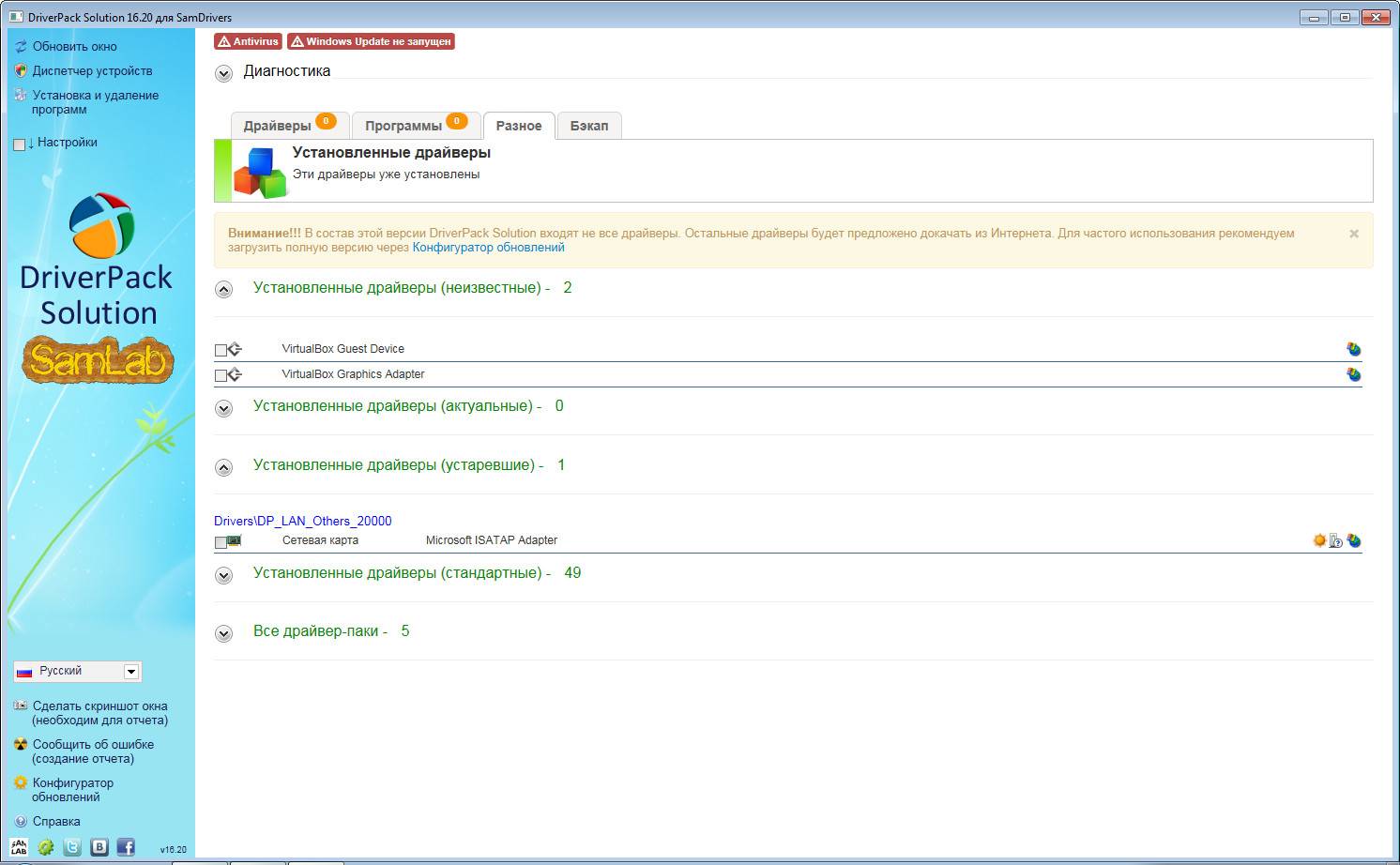The height and width of the screenshot is (865, 1400).
Task: Toggle the Настройки checkbox
Action: [x=19, y=144]
